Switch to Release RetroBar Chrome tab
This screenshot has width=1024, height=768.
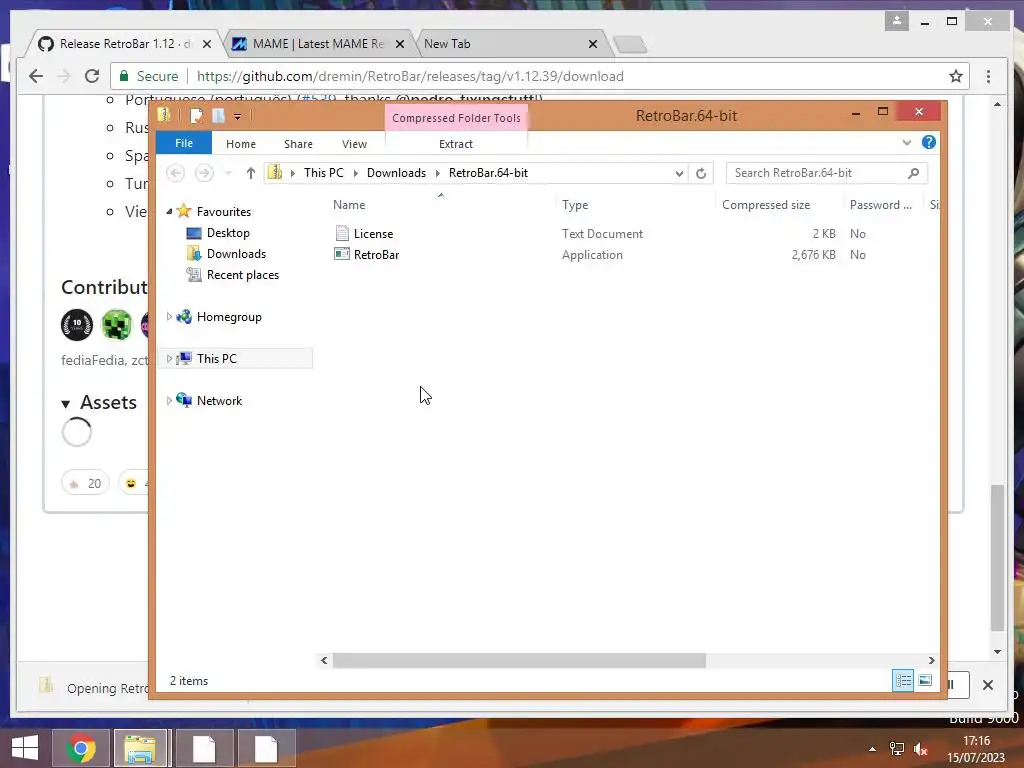coord(124,44)
